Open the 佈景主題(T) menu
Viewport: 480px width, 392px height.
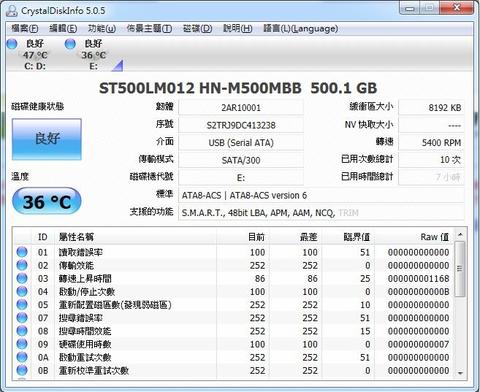pyautogui.click(x=149, y=29)
